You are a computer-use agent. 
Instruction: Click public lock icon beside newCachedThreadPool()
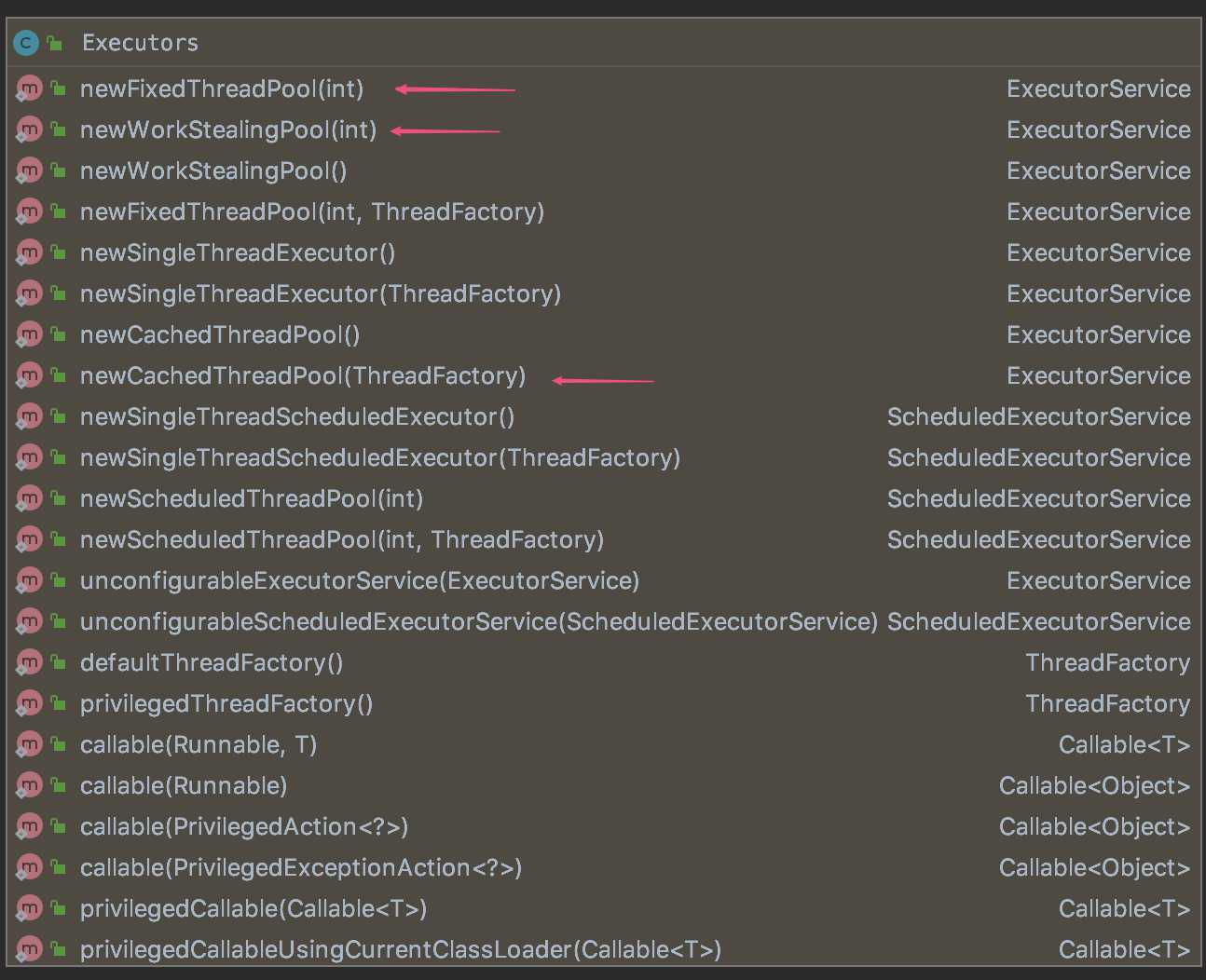point(58,334)
